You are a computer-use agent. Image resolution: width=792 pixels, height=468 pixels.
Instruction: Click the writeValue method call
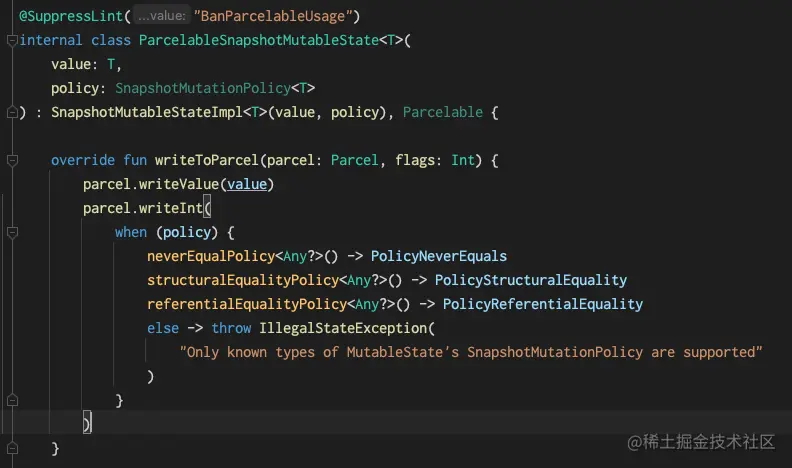pos(179,184)
